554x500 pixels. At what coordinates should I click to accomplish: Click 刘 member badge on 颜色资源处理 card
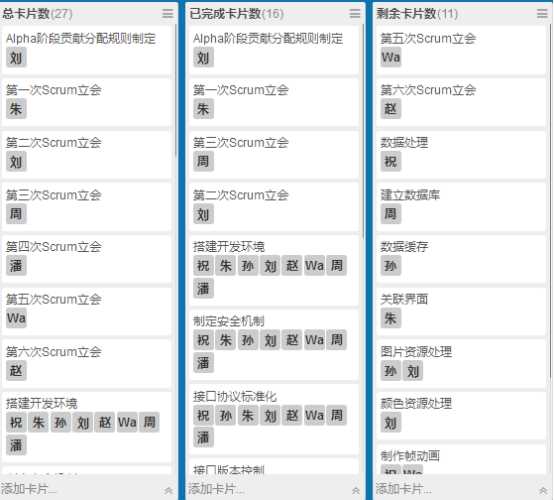pos(391,422)
